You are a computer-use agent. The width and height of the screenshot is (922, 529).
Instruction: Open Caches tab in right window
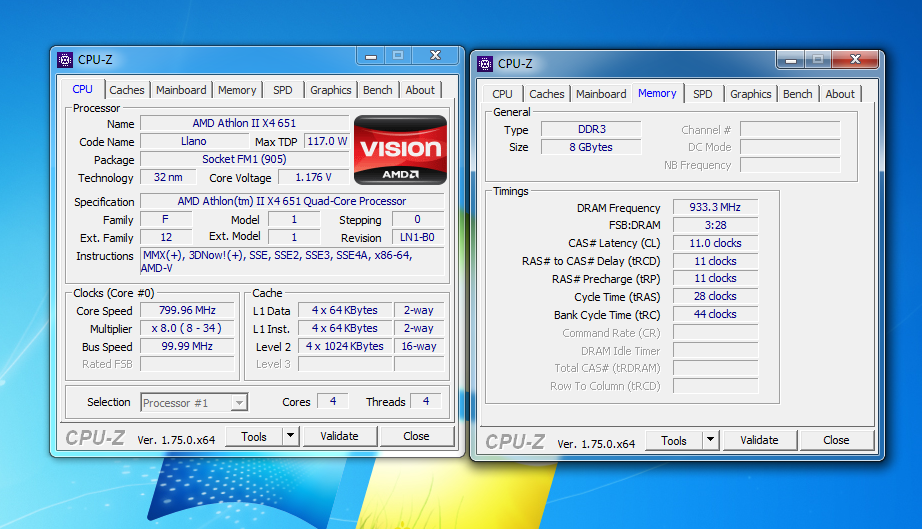coord(546,94)
